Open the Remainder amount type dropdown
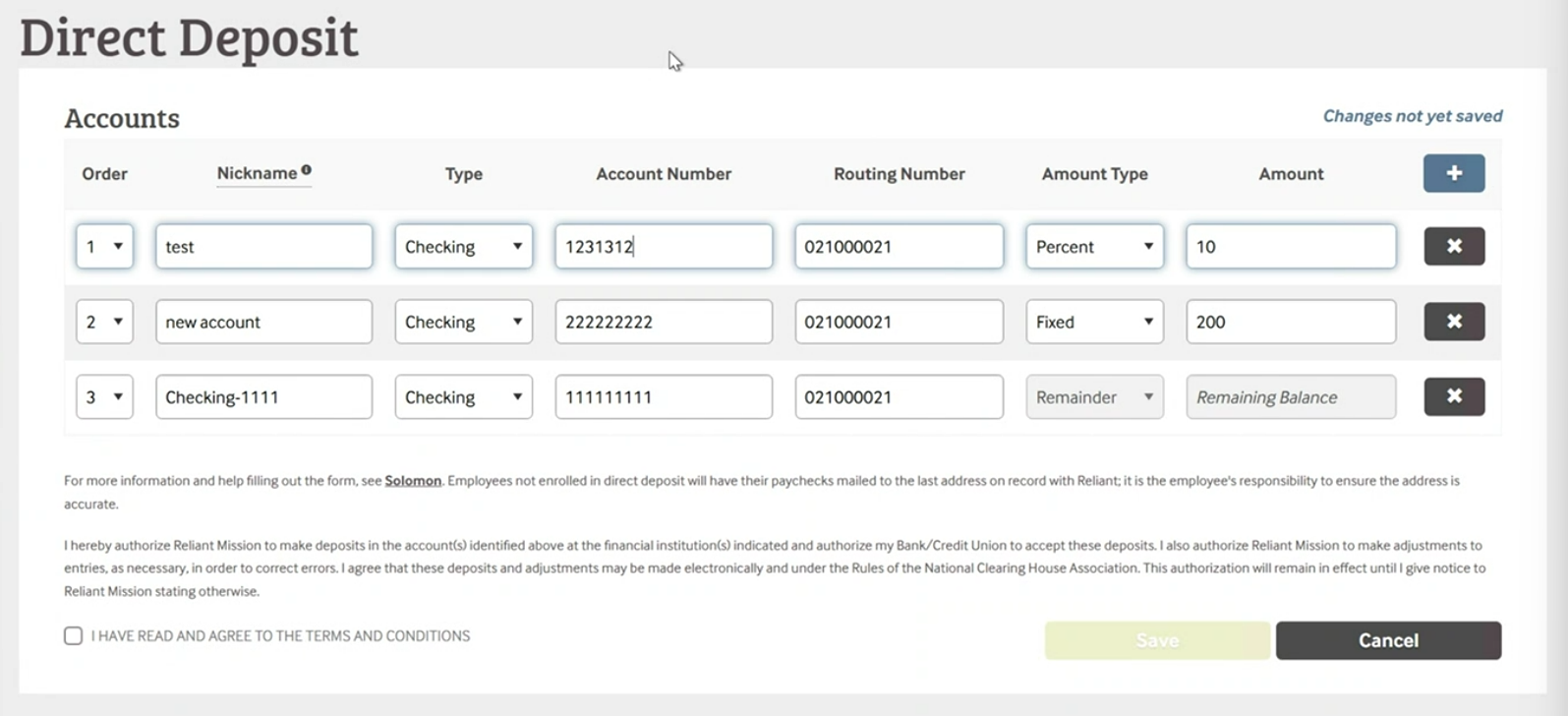This screenshot has width=1568, height=716. [x=1093, y=396]
